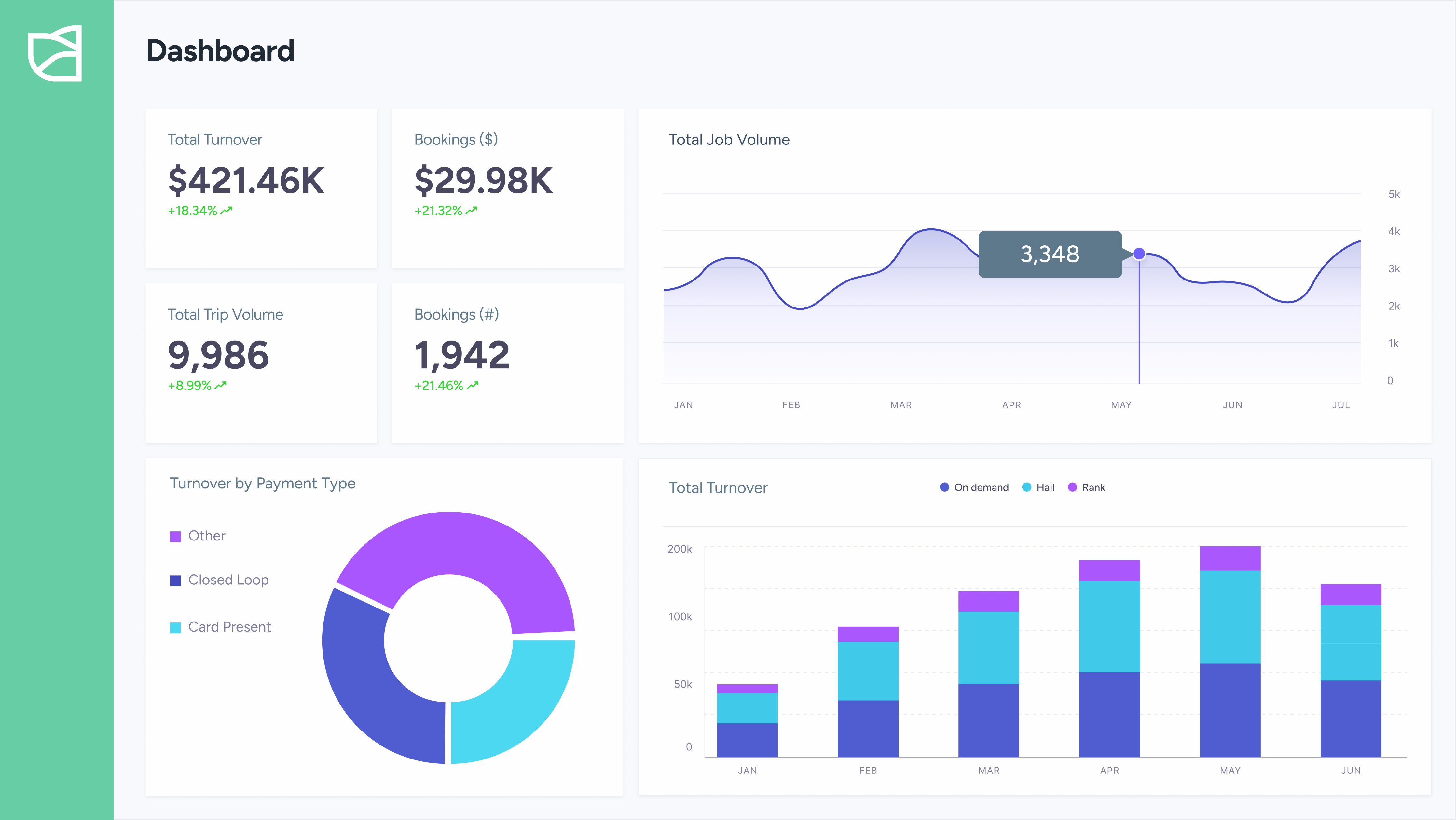1456x820 pixels.
Task: Select the On demand legend dot
Action: (x=944, y=486)
